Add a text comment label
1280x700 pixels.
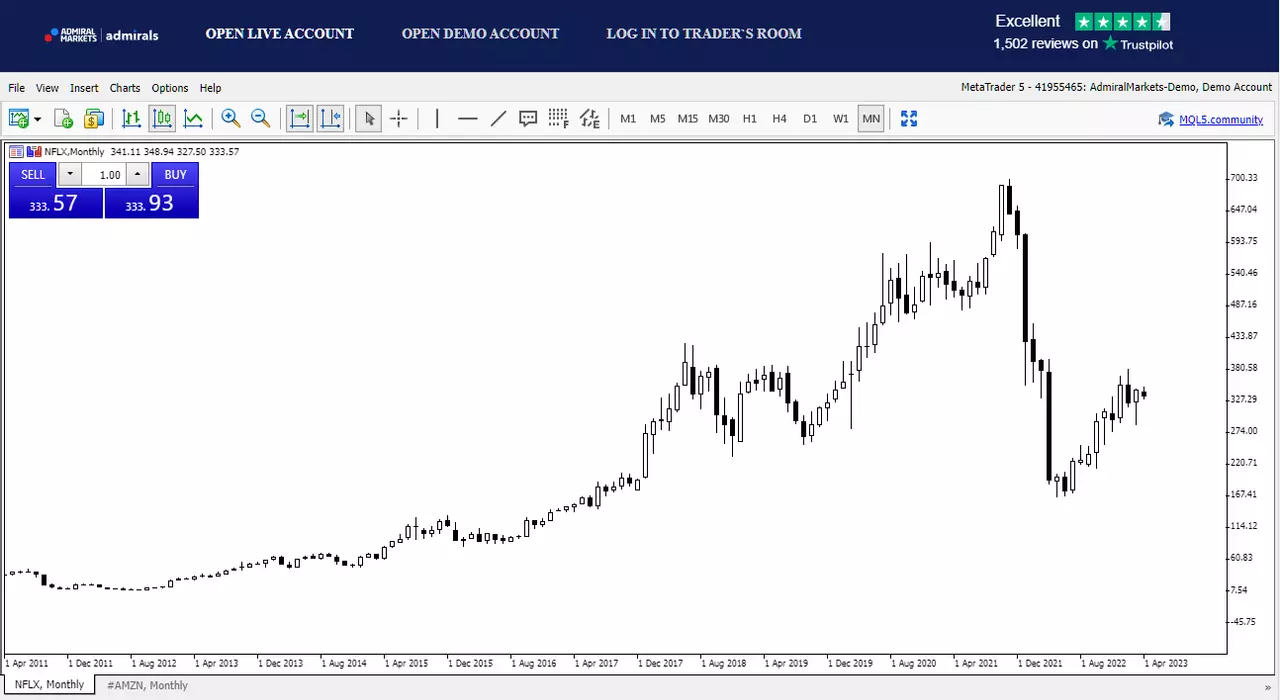(x=529, y=119)
